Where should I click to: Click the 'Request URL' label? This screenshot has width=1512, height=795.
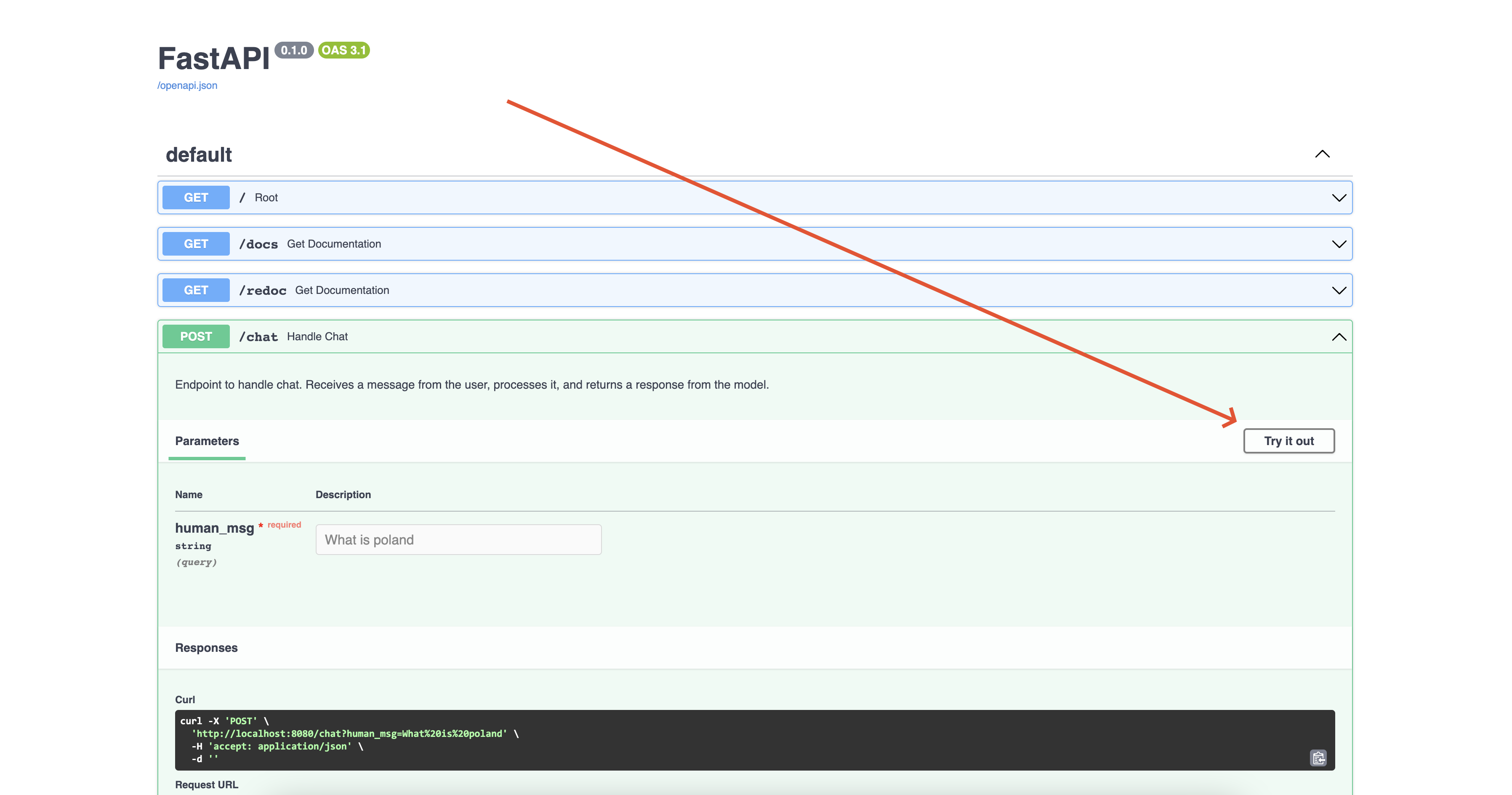coord(207,784)
